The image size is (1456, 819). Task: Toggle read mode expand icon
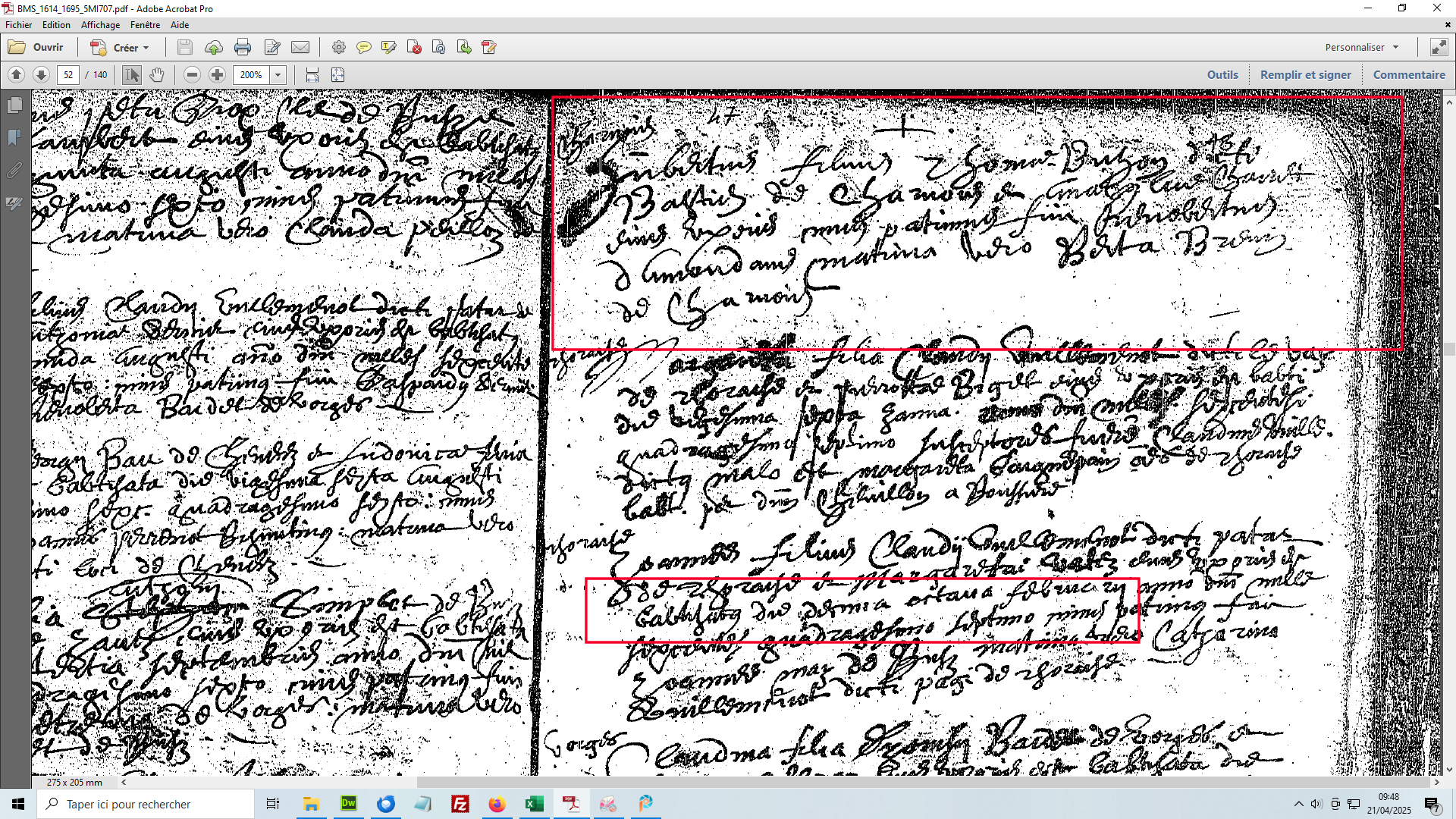click(x=1439, y=47)
